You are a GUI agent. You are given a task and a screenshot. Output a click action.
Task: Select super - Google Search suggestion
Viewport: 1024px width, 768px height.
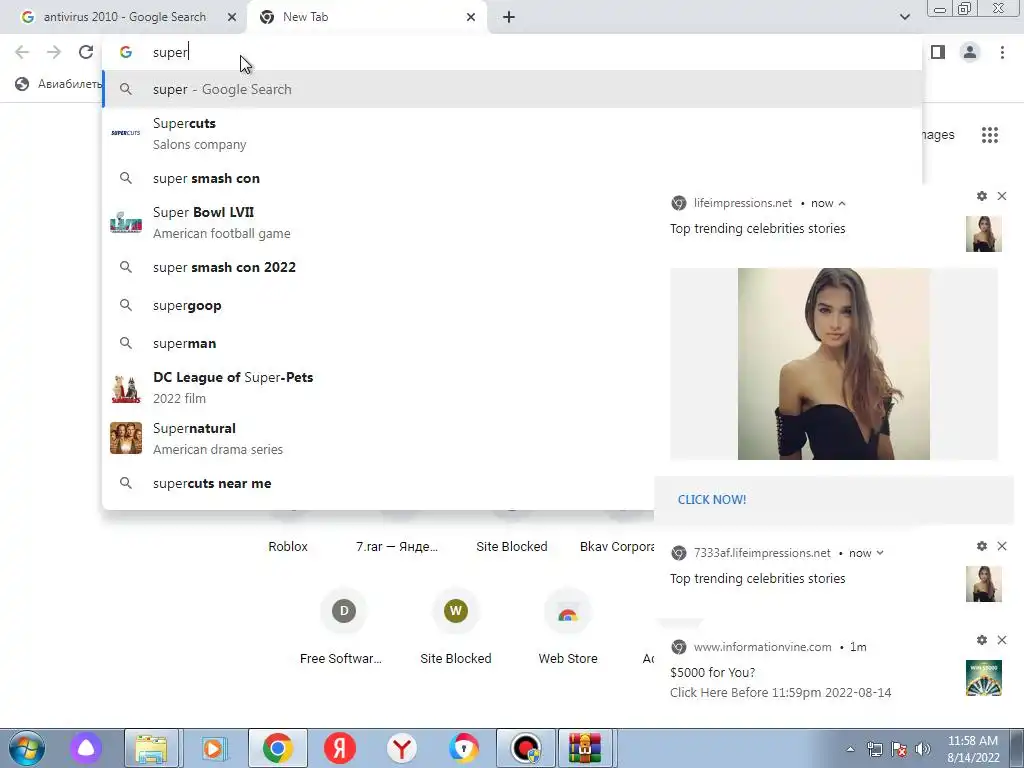tap(513, 89)
